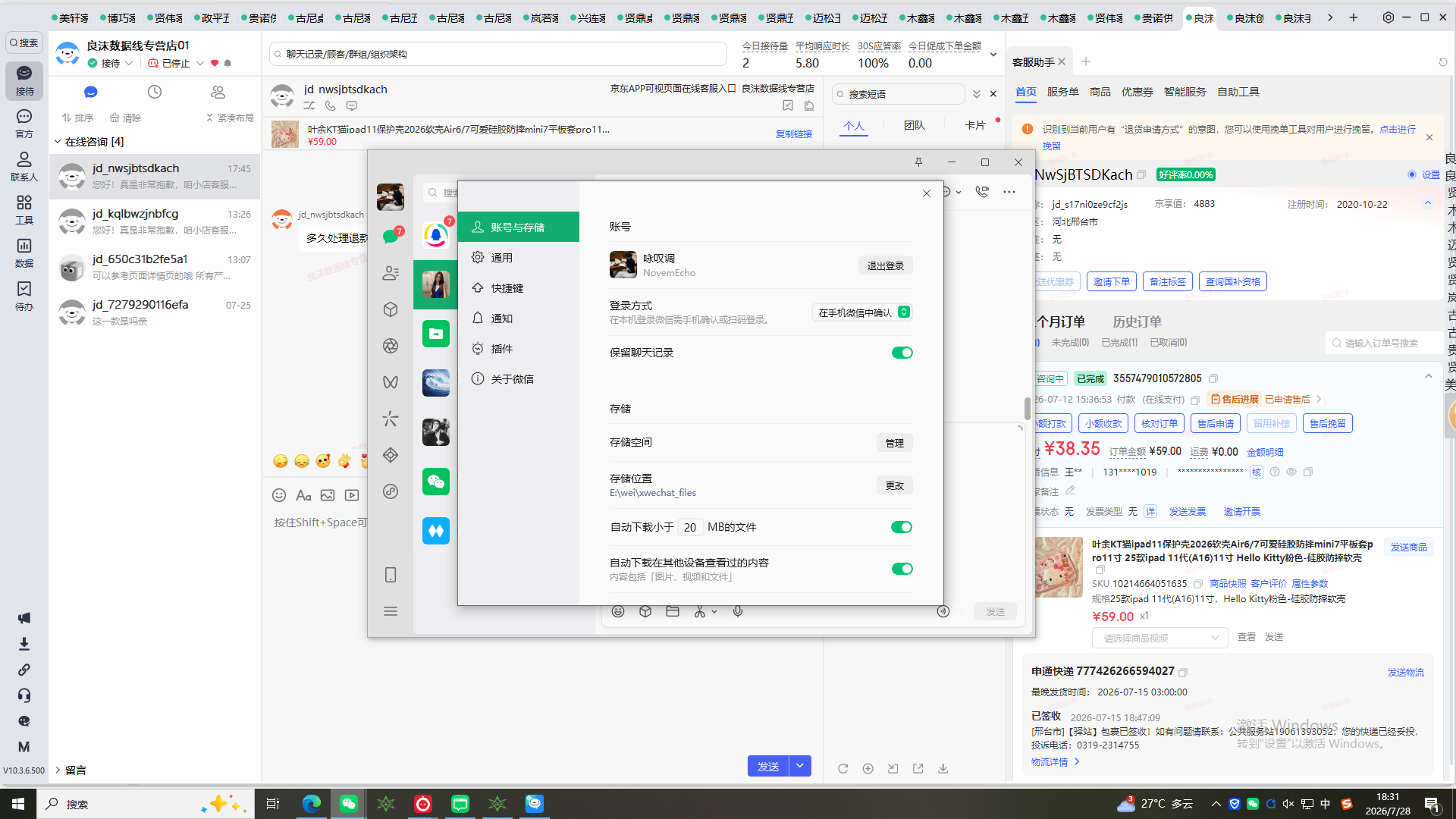Open the settings gear in JD title bar

click(1389, 17)
